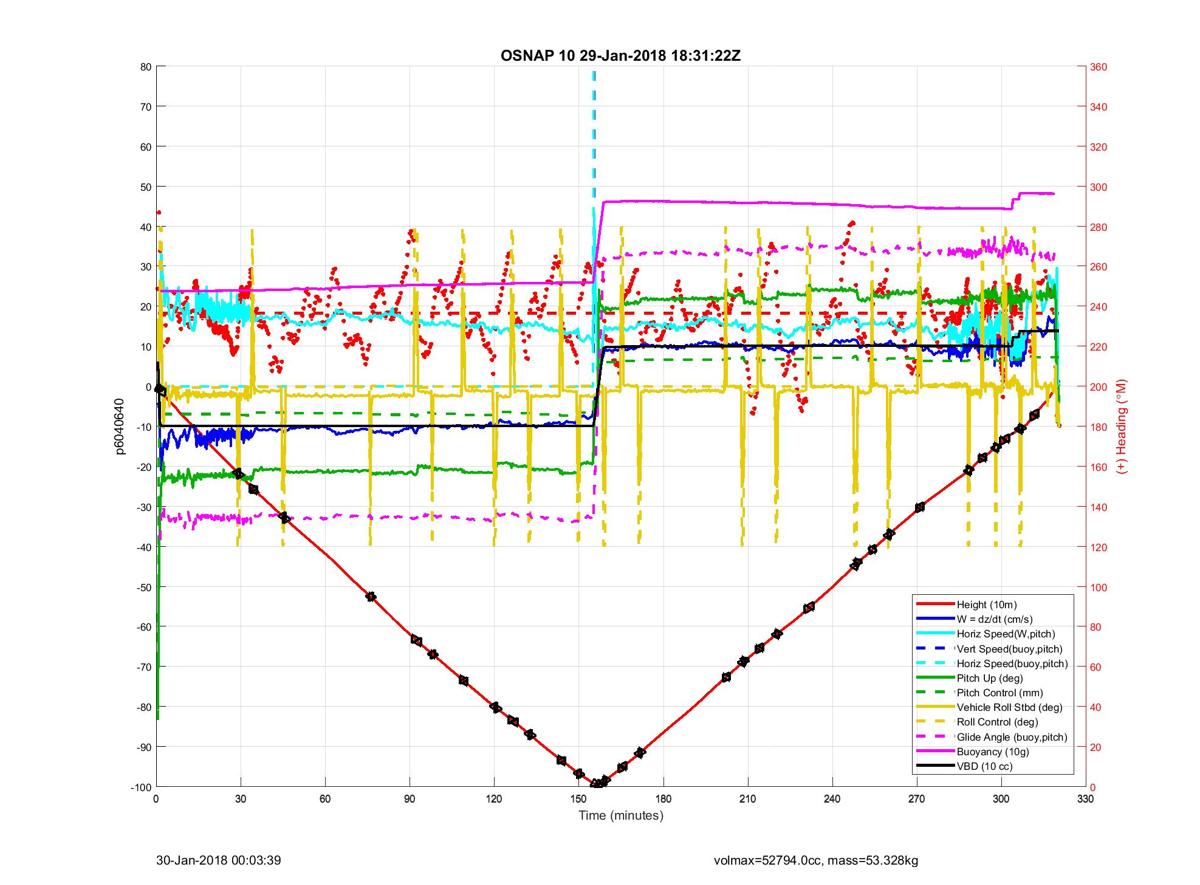This screenshot has width=1200, height=885.
Task: Click the 'Horiz Speed(W,pitch)' legend label
Action: [x=1005, y=633]
